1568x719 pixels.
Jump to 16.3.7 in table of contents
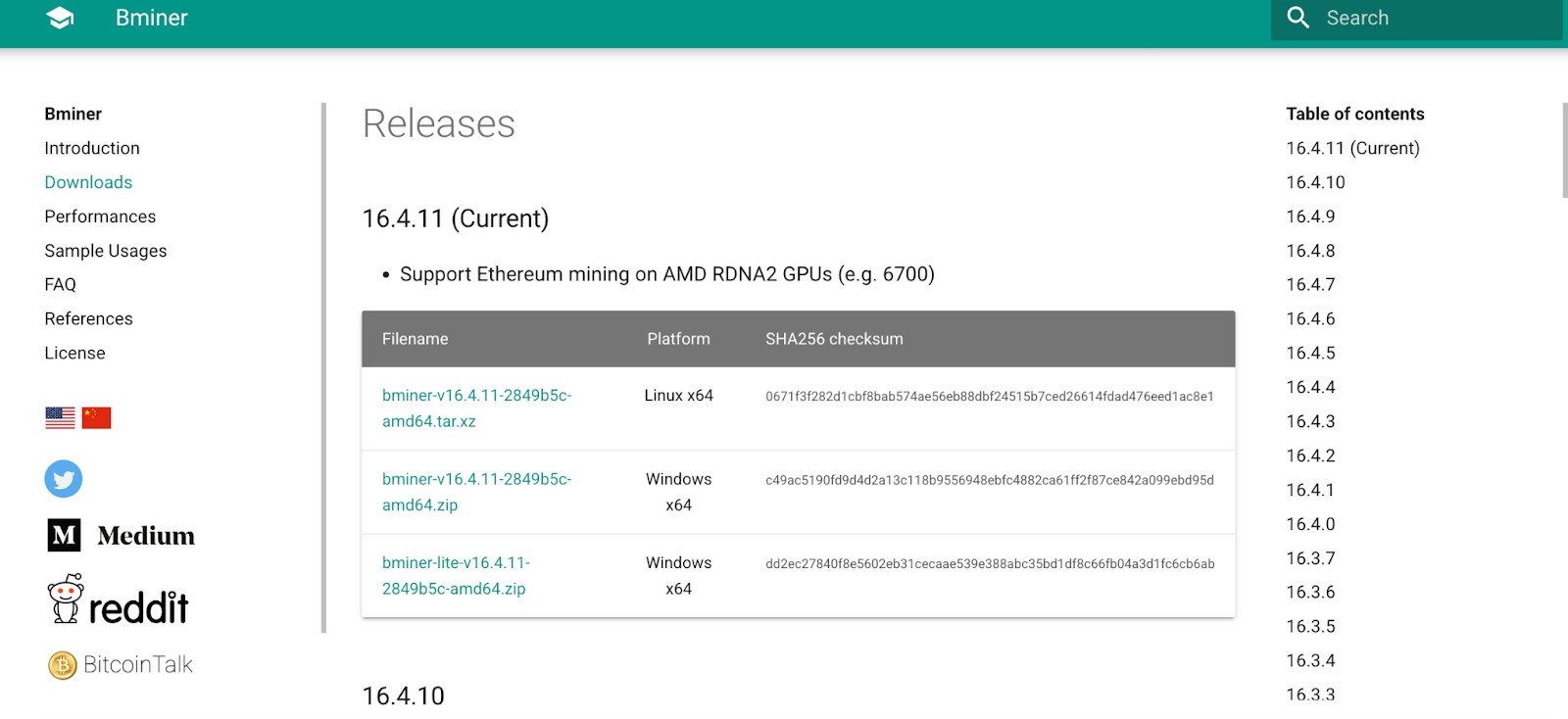[1310, 558]
